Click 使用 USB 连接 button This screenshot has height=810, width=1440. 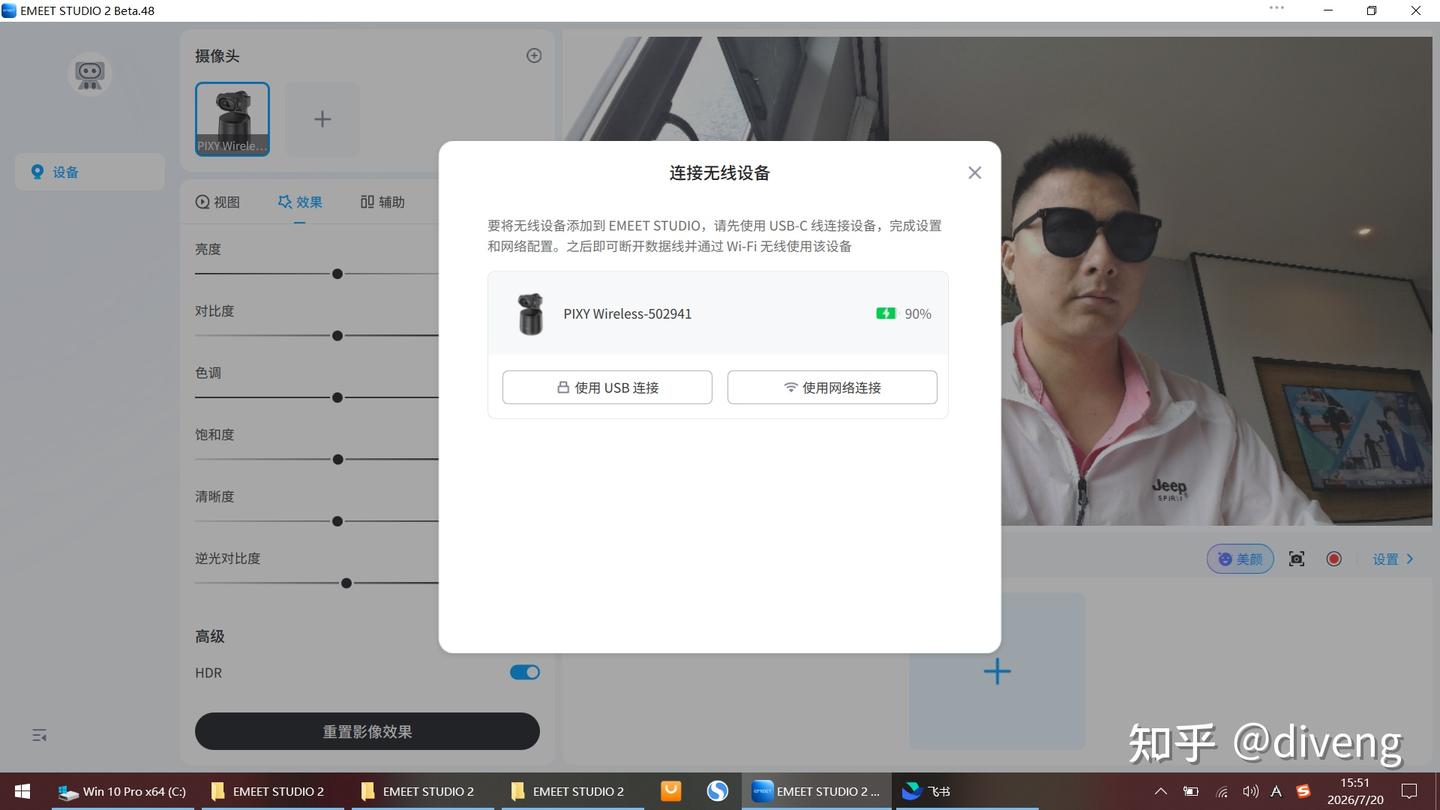[607, 387]
